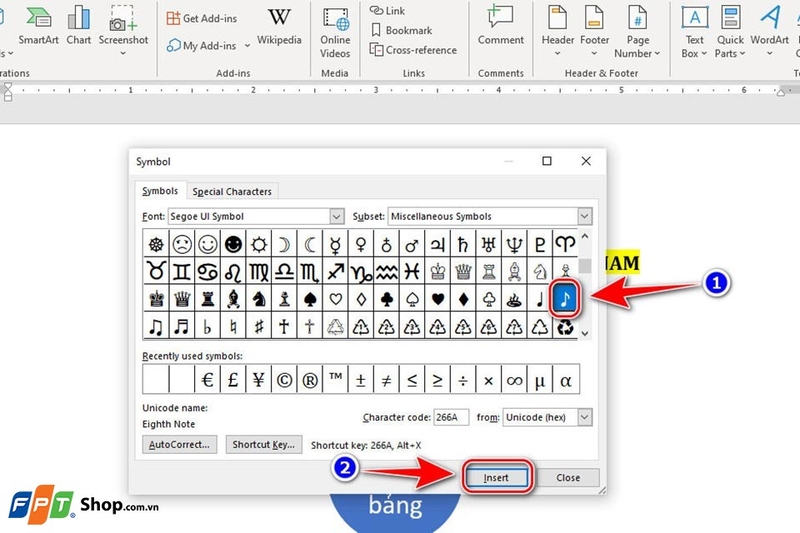
Task: Select the music flat sign symbol
Action: tap(208, 326)
